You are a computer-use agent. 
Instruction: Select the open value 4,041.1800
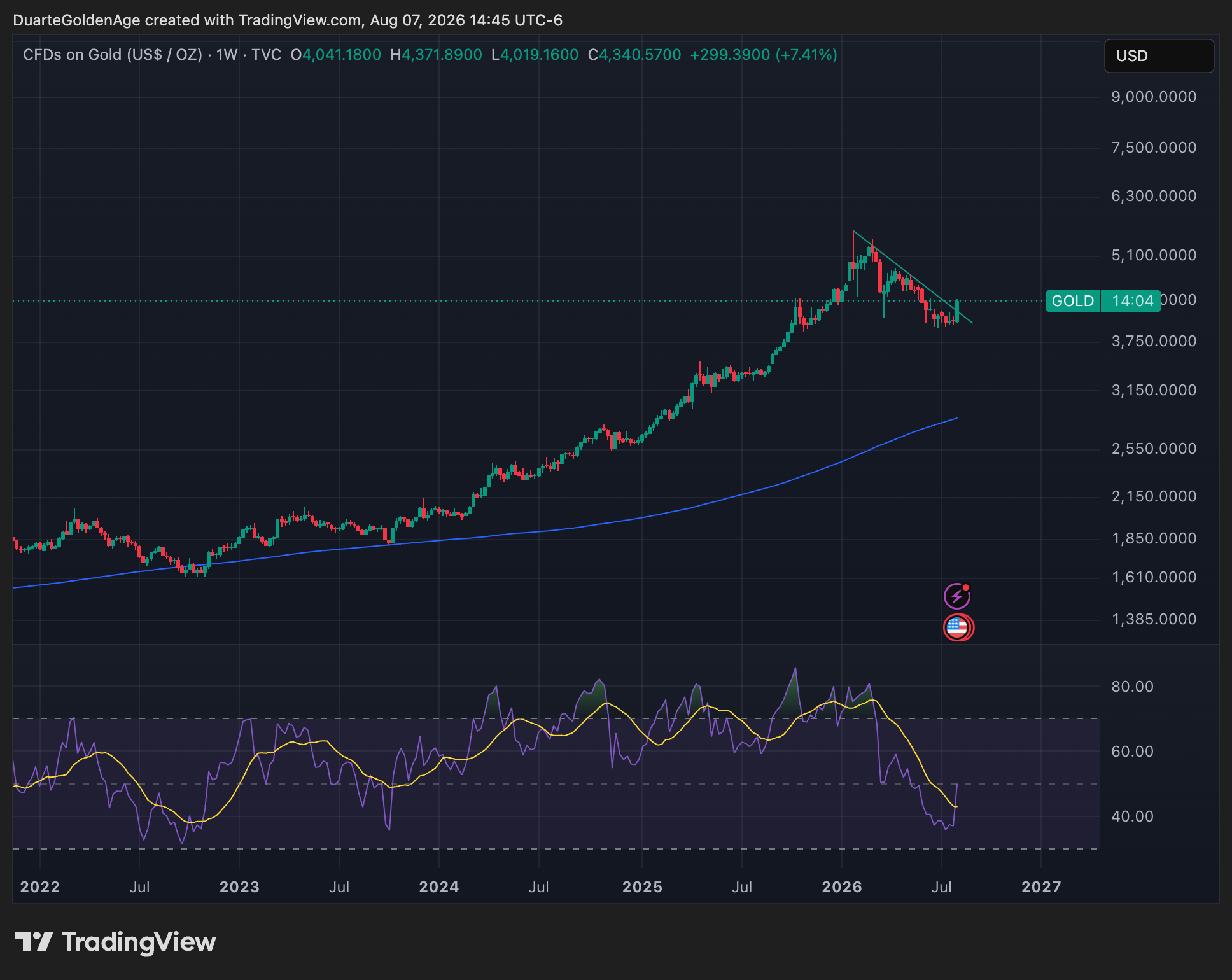tap(342, 55)
